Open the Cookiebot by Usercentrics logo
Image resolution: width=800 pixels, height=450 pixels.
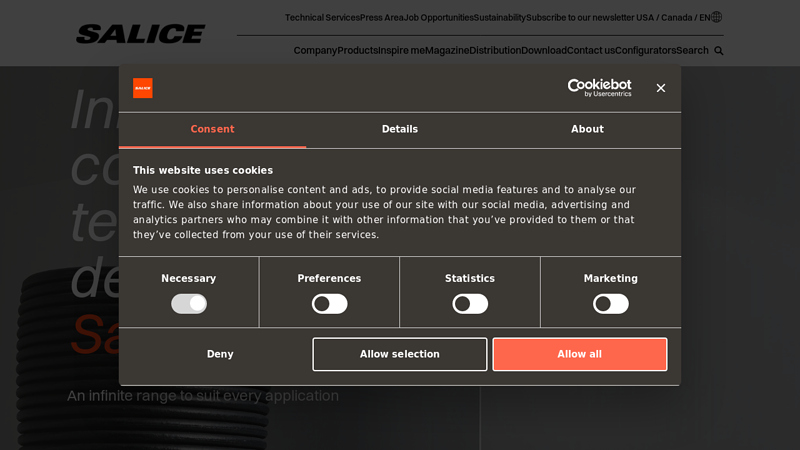[x=599, y=88]
